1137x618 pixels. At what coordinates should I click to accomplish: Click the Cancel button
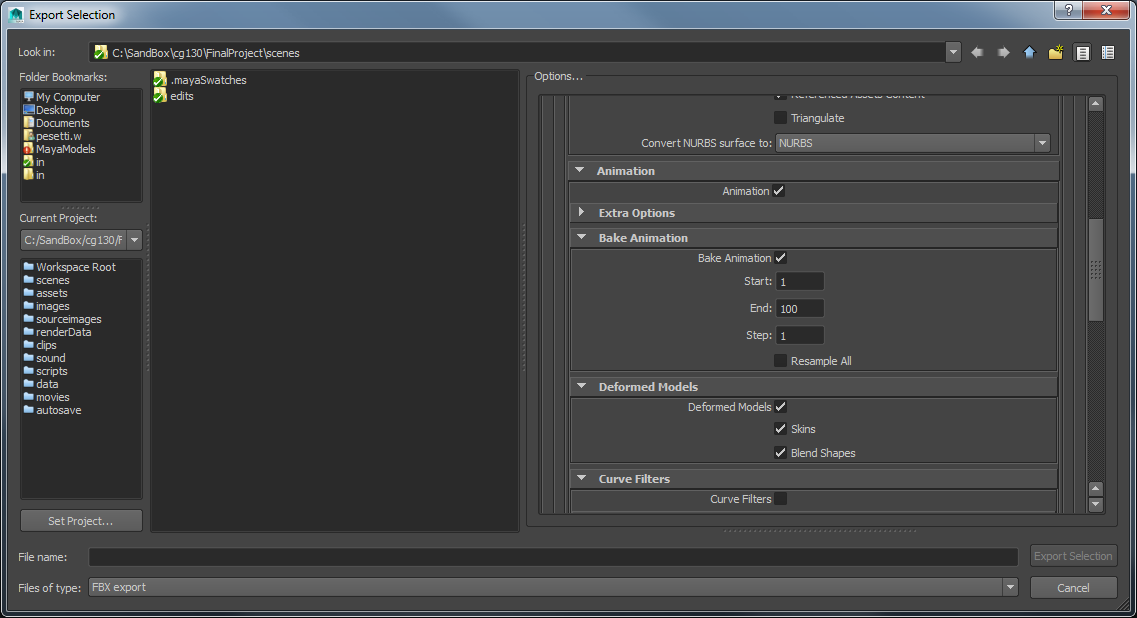1073,588
